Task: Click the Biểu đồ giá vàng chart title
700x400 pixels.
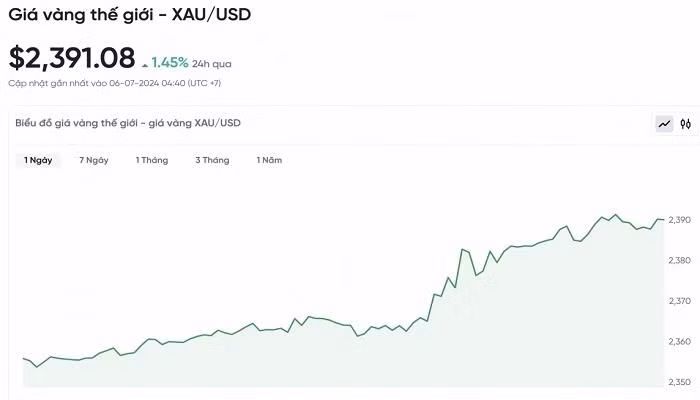Action: coord(128,123)
